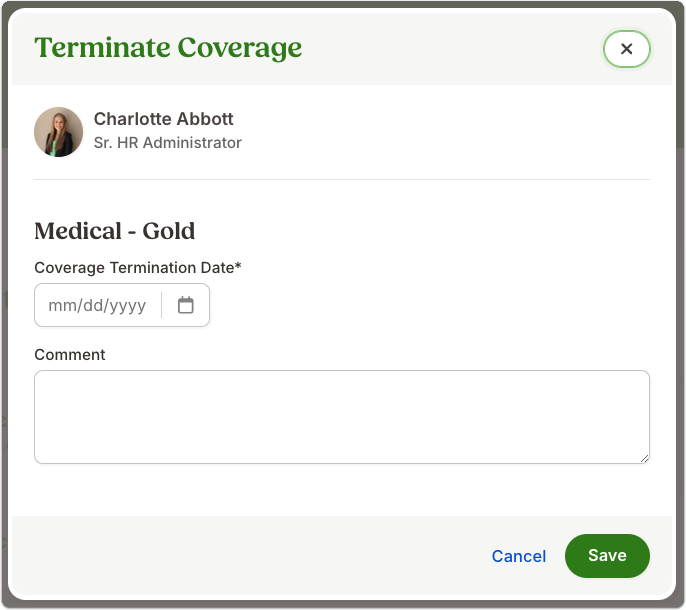686x610 pixels.
Task: Focus the Comment text area
Action: 342,417
